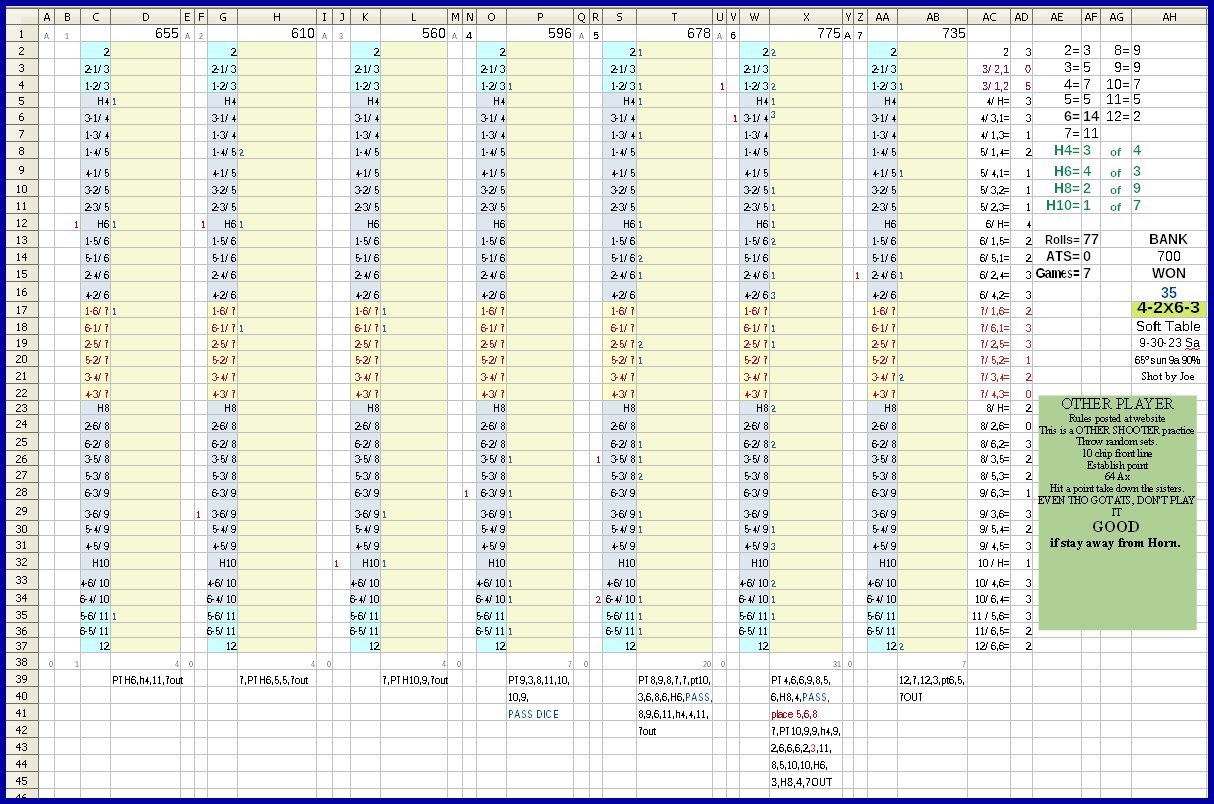The height and width of the screenshot is (804, 1214).
Task: Select column header AE
Action: [1057, 17]
